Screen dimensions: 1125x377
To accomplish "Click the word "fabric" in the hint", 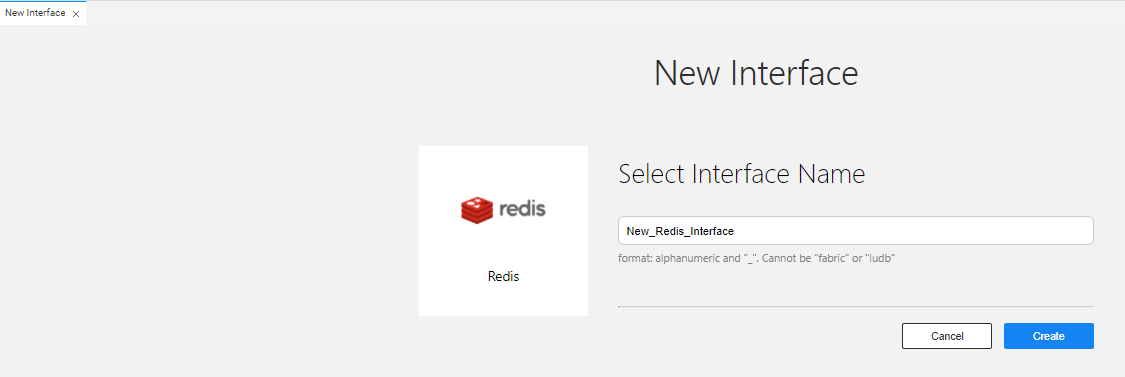I will click(x=836, y=258).
